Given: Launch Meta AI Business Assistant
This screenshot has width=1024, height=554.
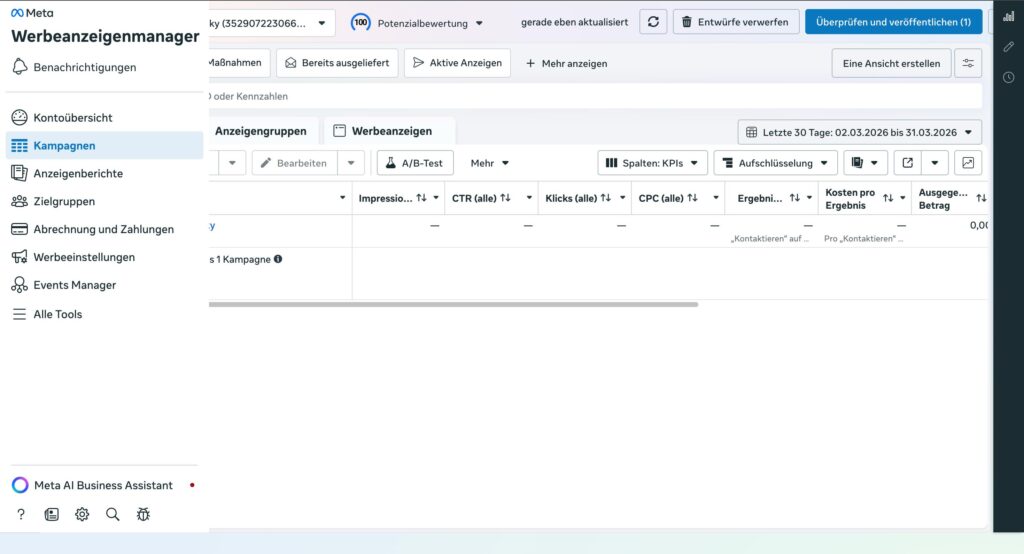Looking at the screenshot, I should point(103,485).
